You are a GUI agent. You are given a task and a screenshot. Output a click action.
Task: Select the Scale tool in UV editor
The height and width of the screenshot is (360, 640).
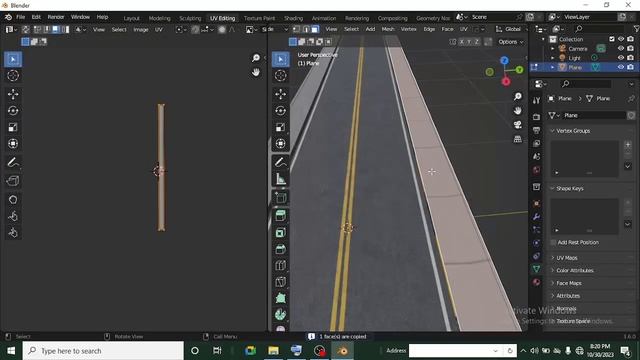click(13, 127)
